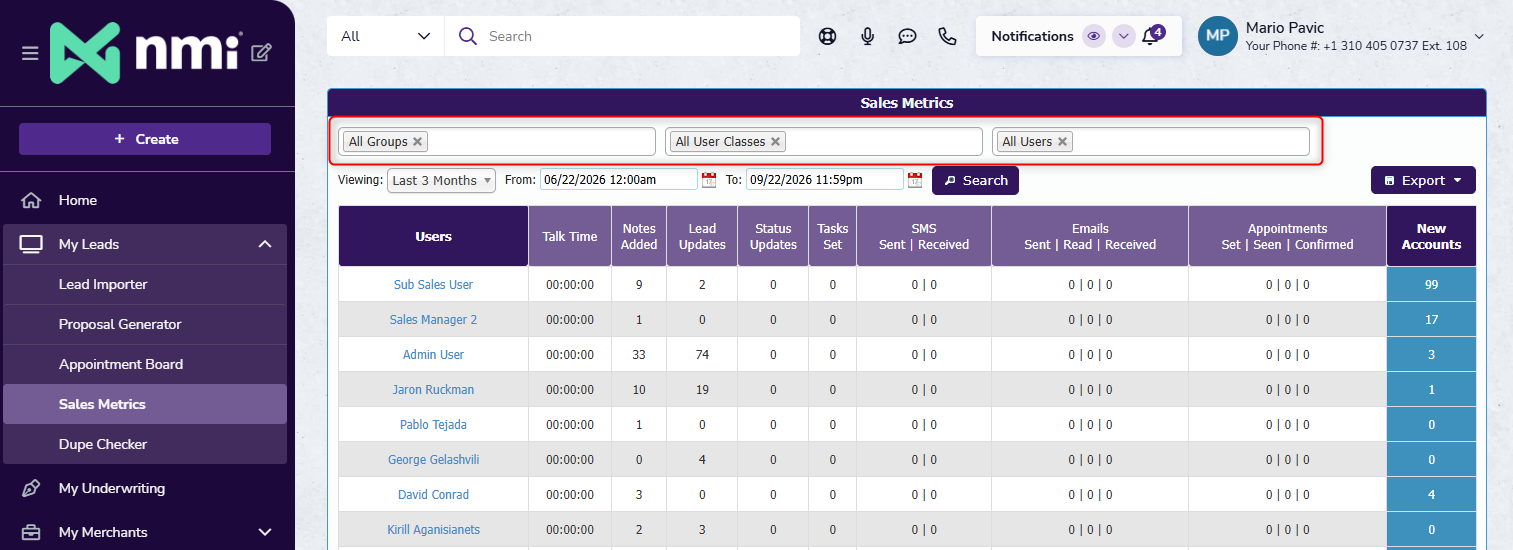Click the purple Search button
The height and width of the screenshot is (550, 1513).
click(x=975, y=180)
